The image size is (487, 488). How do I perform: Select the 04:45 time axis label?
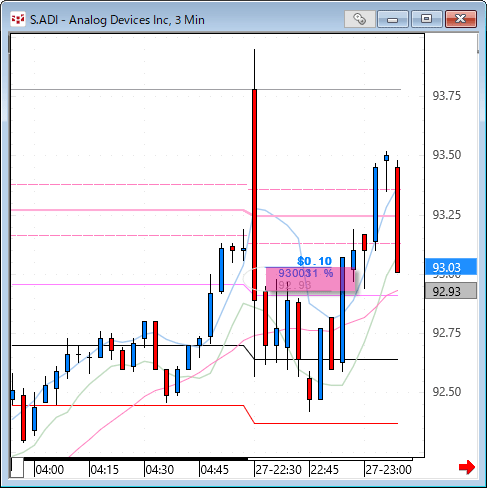[x=215, y=470]
